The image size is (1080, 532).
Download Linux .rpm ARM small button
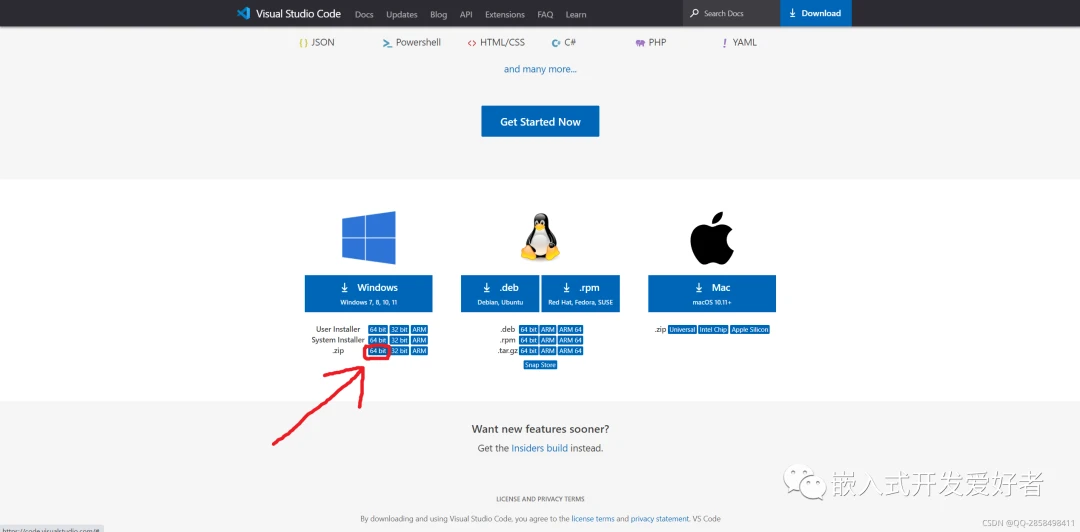coord(548,340)
